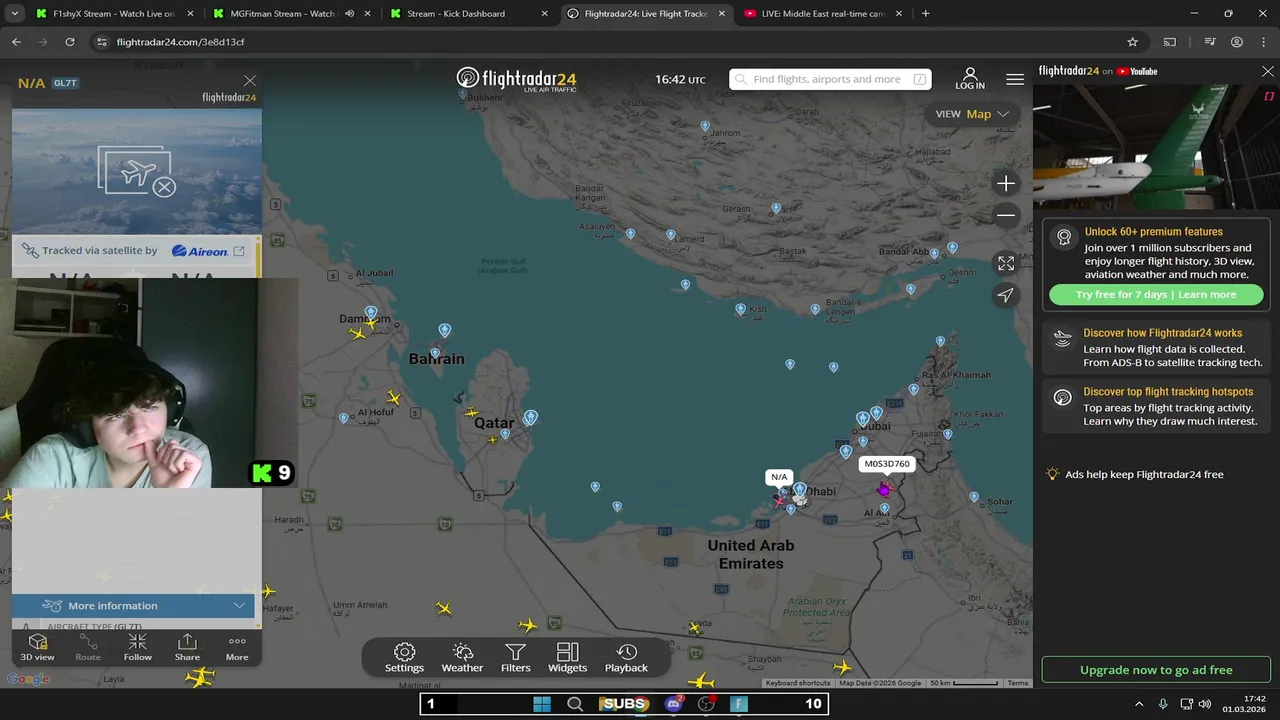
Task: Reload the browser page
Action: [70, 42]
